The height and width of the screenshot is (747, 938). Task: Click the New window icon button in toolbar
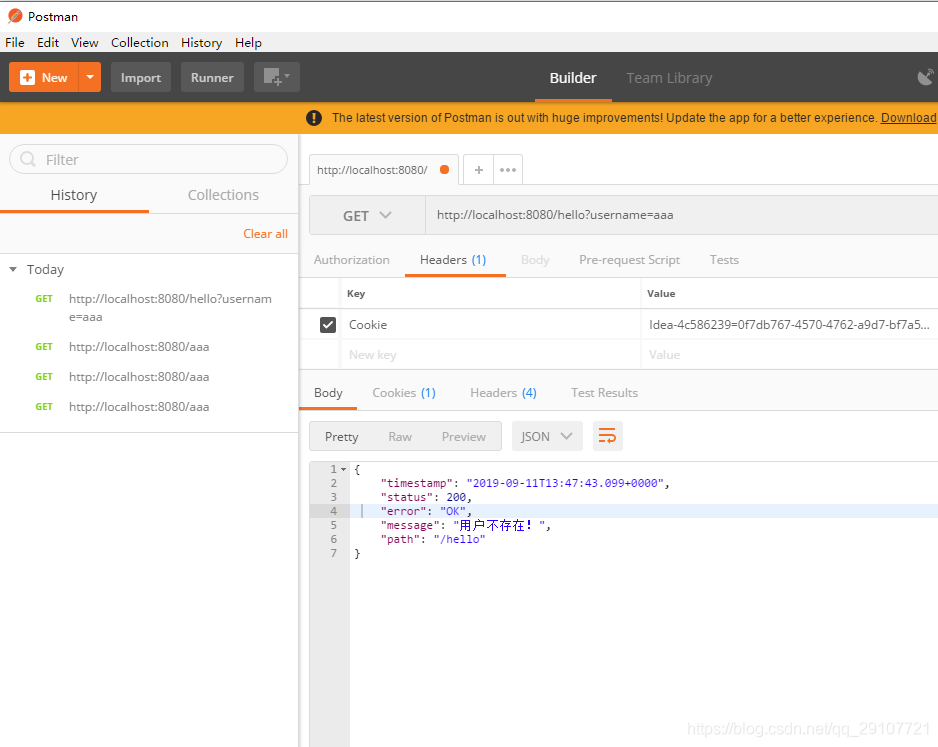[276, 77]
